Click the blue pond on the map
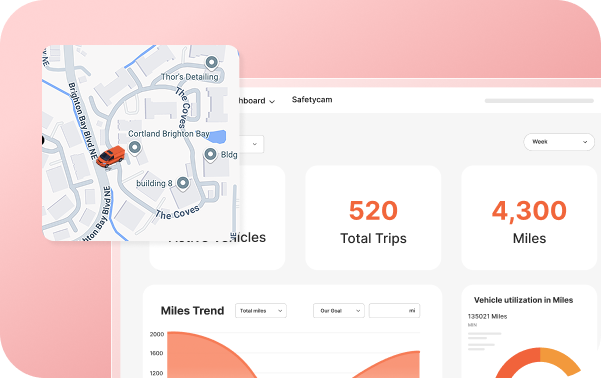The width and height of the screenshot is (601, 378). (217, 136)
